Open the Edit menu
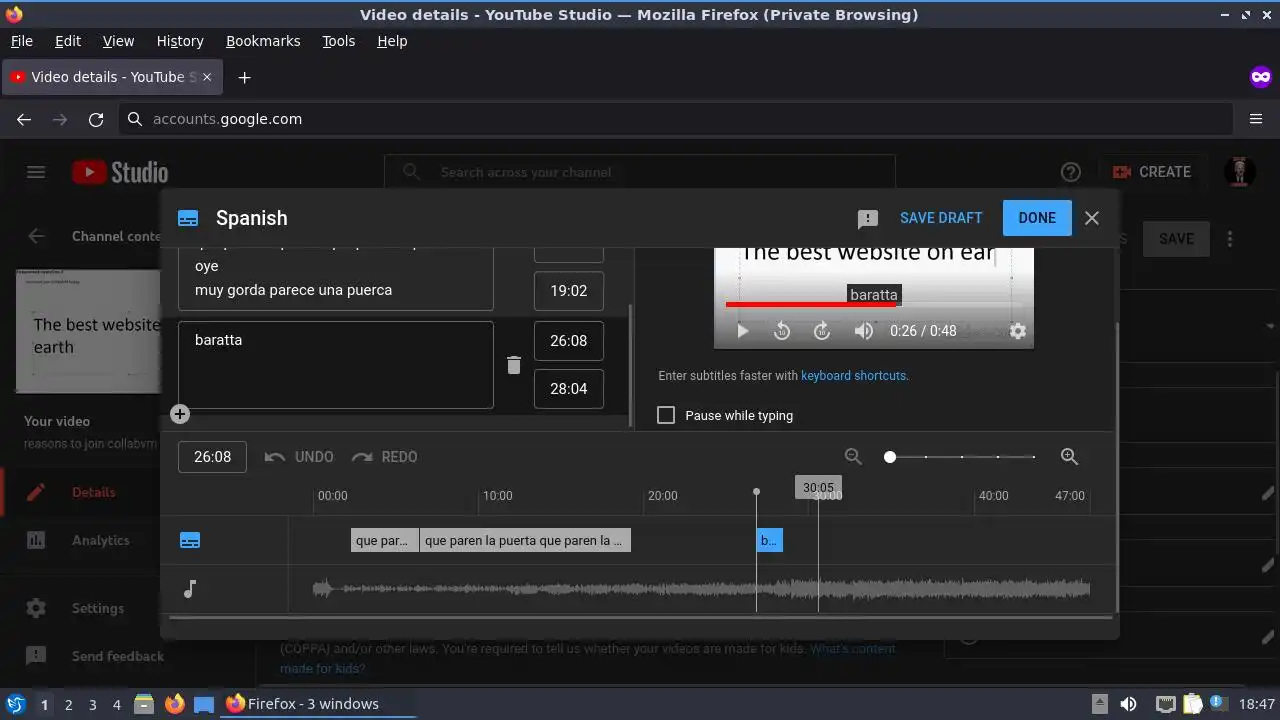 (68, 41)
